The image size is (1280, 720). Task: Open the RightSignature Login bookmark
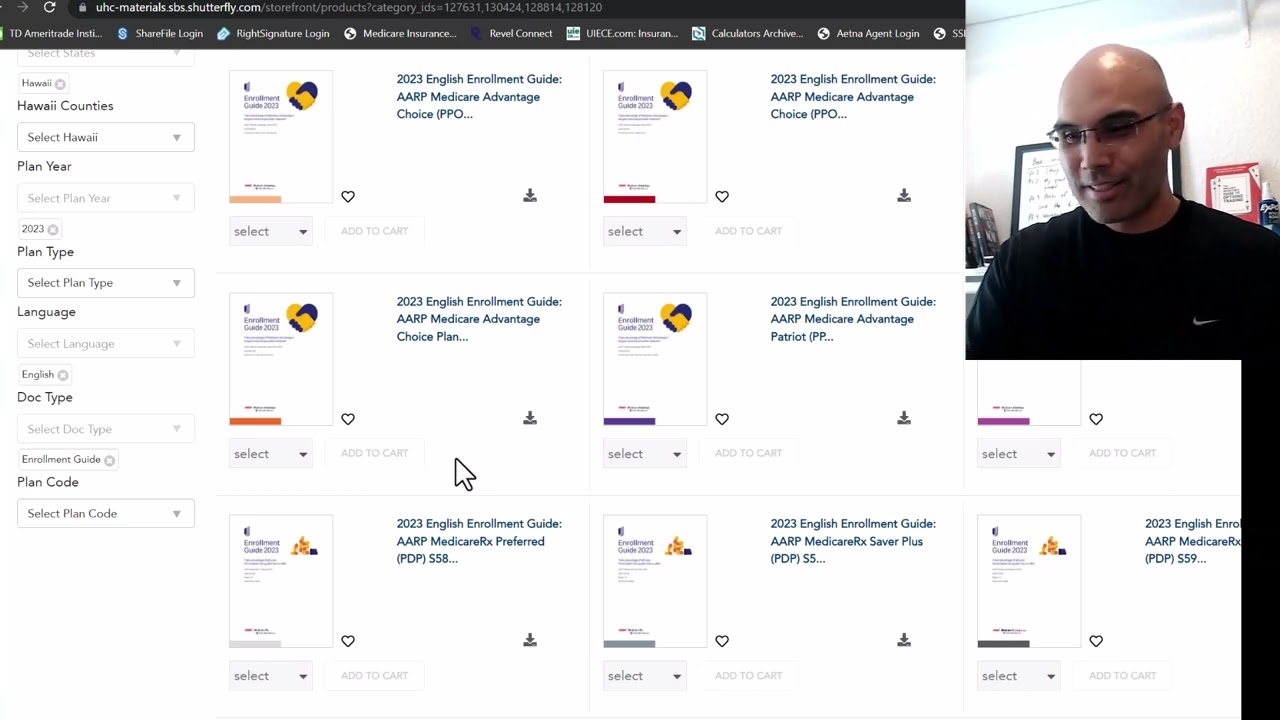coord(273,33)
